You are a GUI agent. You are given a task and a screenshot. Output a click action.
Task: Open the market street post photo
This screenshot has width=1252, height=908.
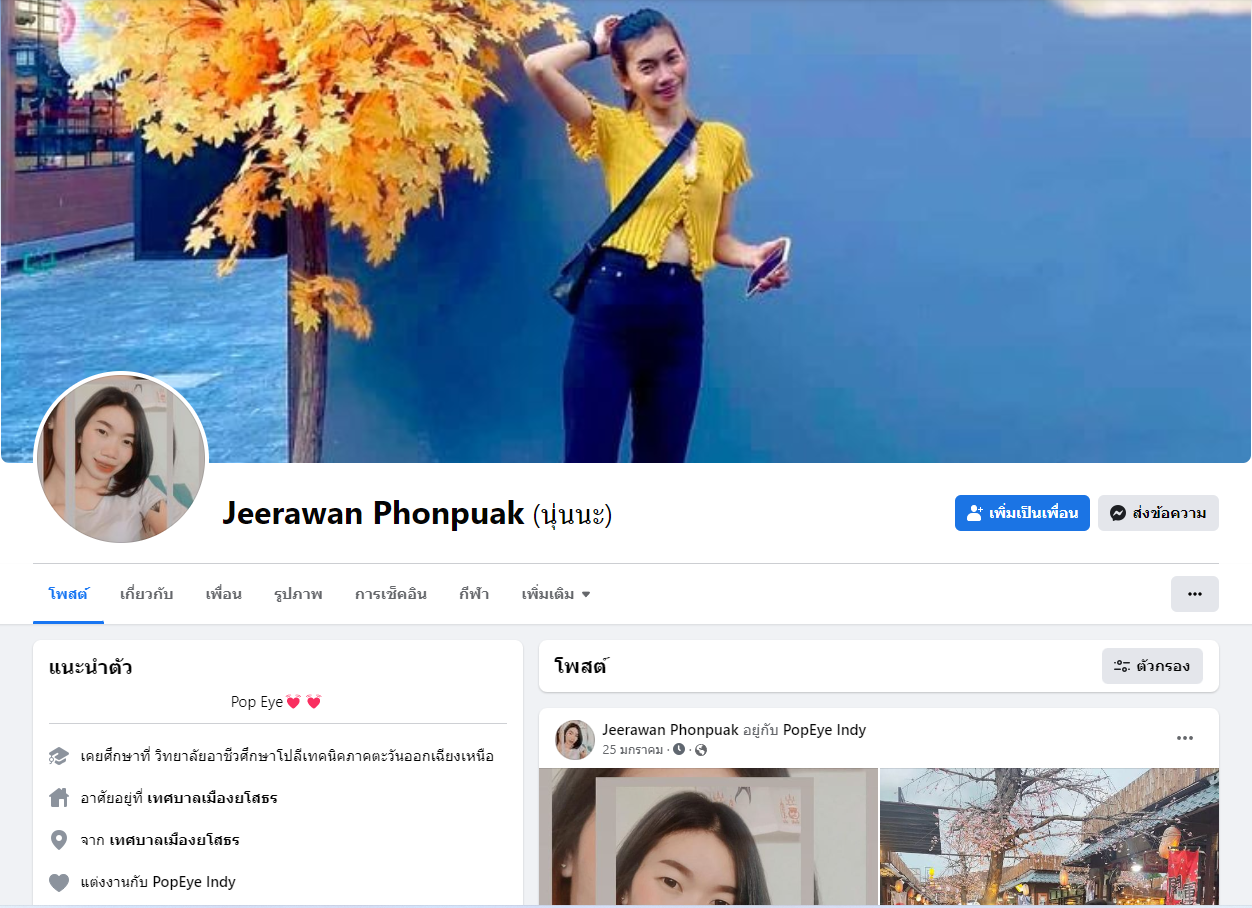click(1049, 837)
